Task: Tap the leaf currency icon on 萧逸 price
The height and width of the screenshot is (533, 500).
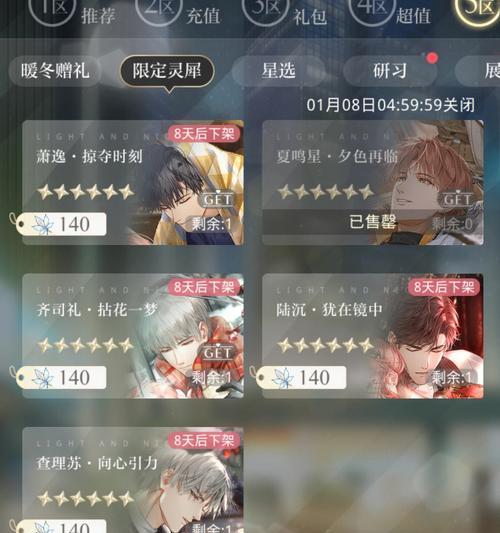Action: pos(43,224)
